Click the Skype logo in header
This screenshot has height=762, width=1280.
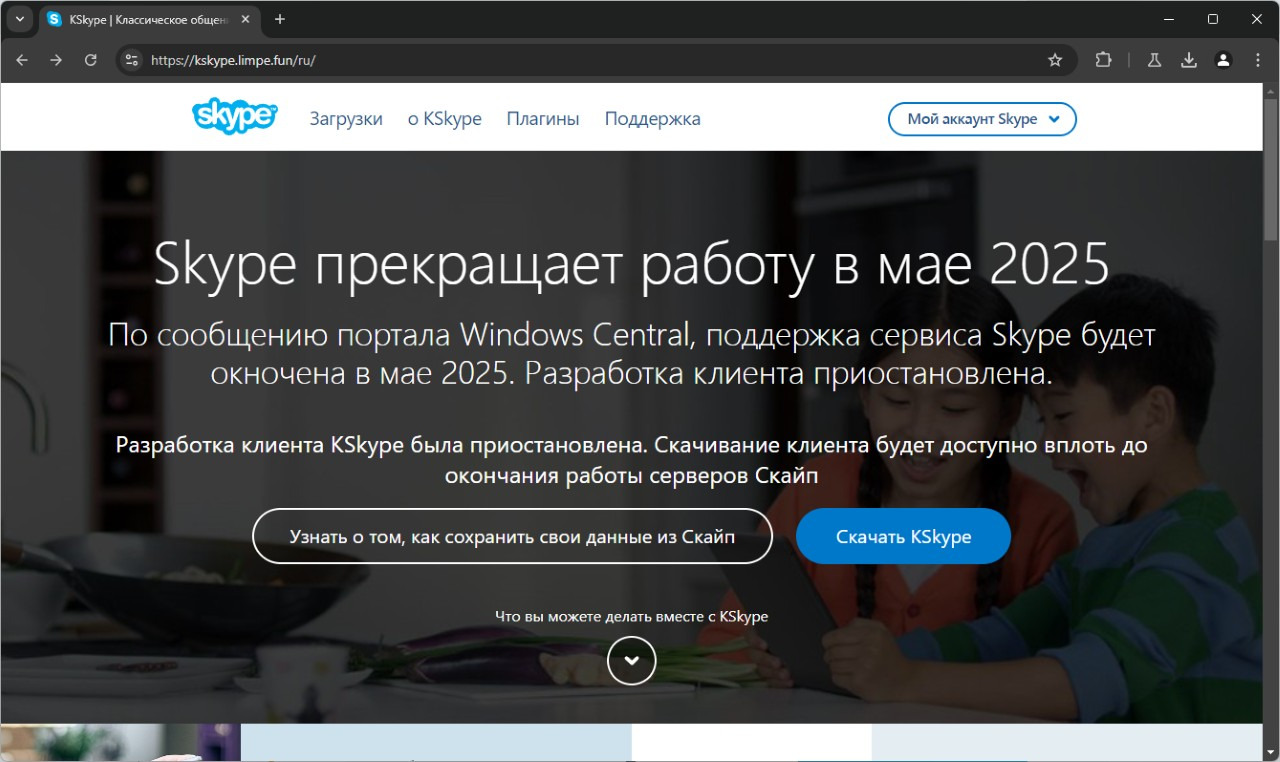tap(234, 117)
